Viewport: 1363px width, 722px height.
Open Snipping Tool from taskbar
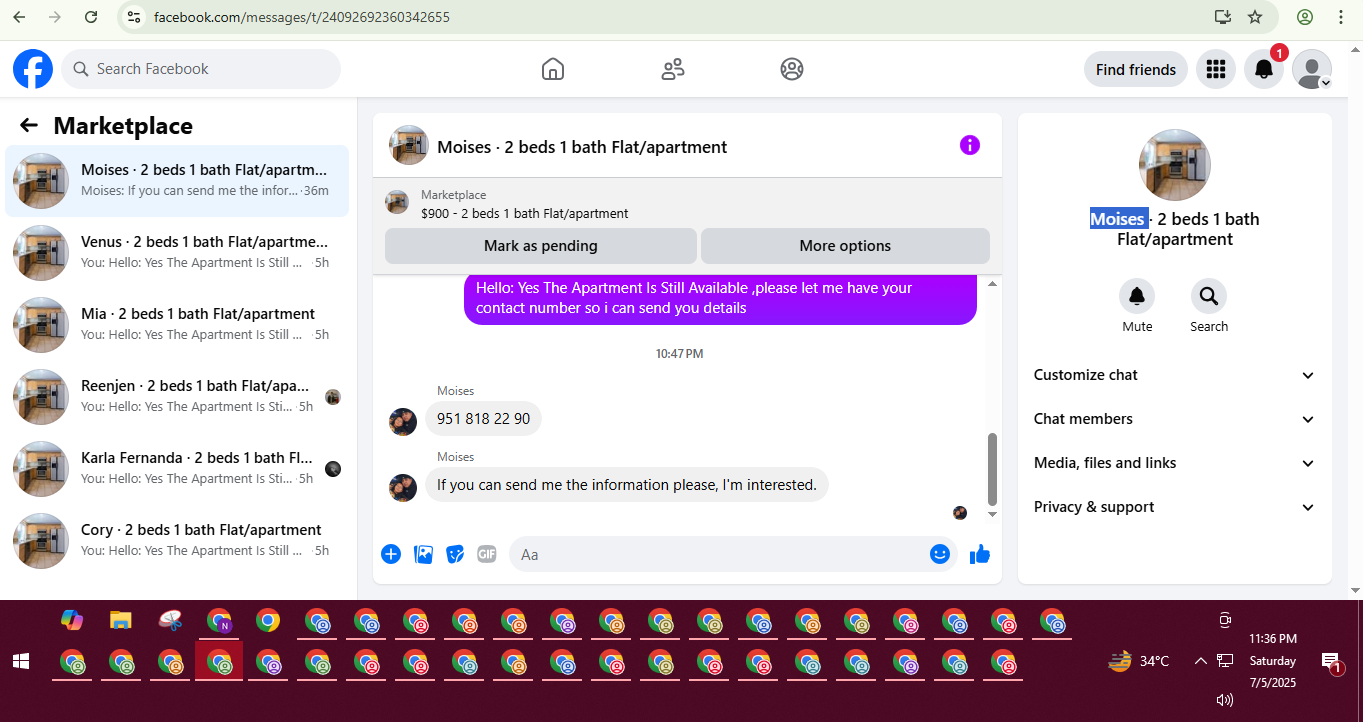pyautogui.click(x=170, y=620)
